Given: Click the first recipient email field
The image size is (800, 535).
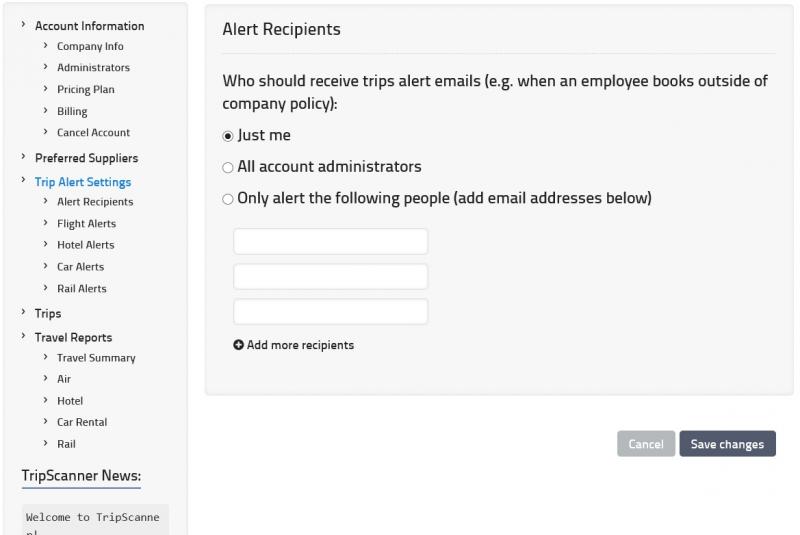Looking at the screenshot, I should pos(331,241).
